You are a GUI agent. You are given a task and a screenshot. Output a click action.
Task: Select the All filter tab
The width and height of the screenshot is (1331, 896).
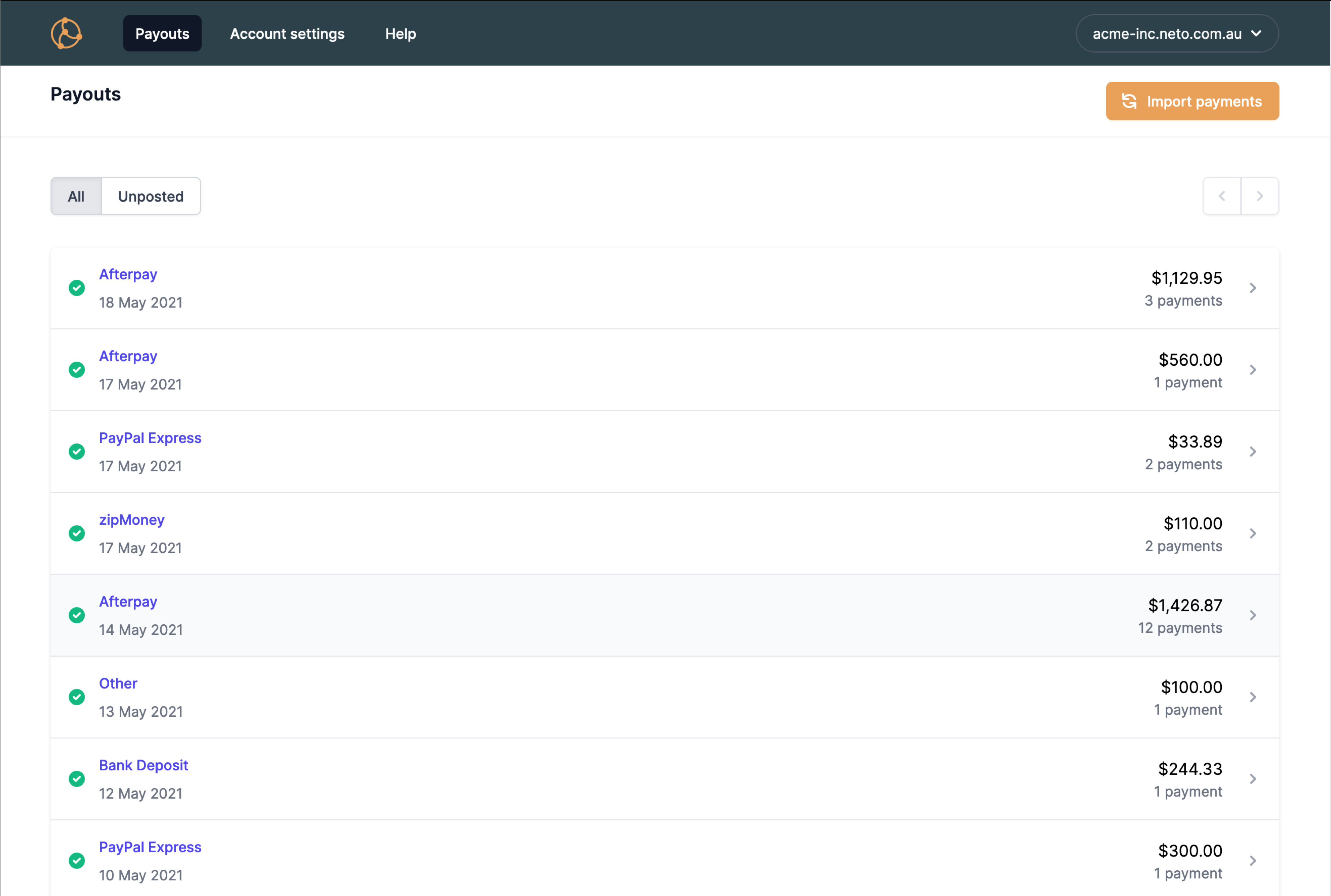[76, 196]
